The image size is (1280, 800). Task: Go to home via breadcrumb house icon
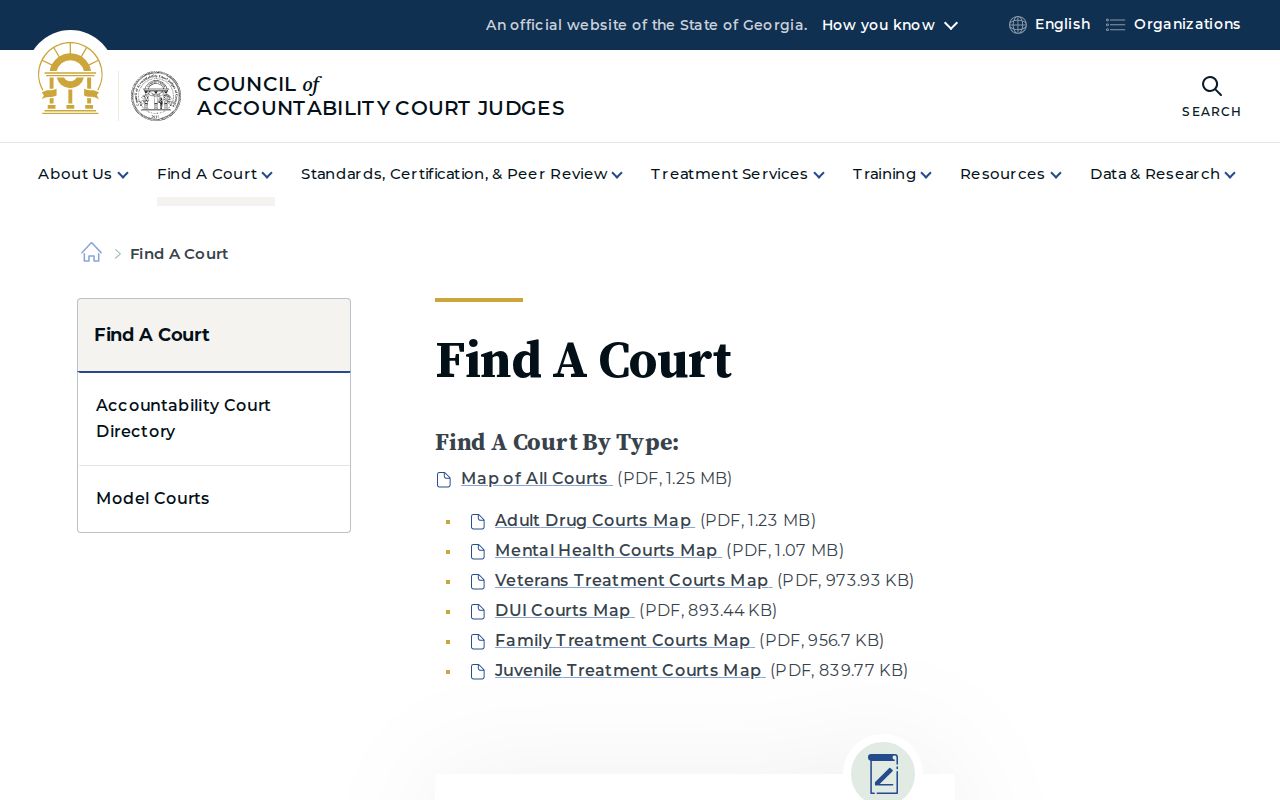pos(91,253)
